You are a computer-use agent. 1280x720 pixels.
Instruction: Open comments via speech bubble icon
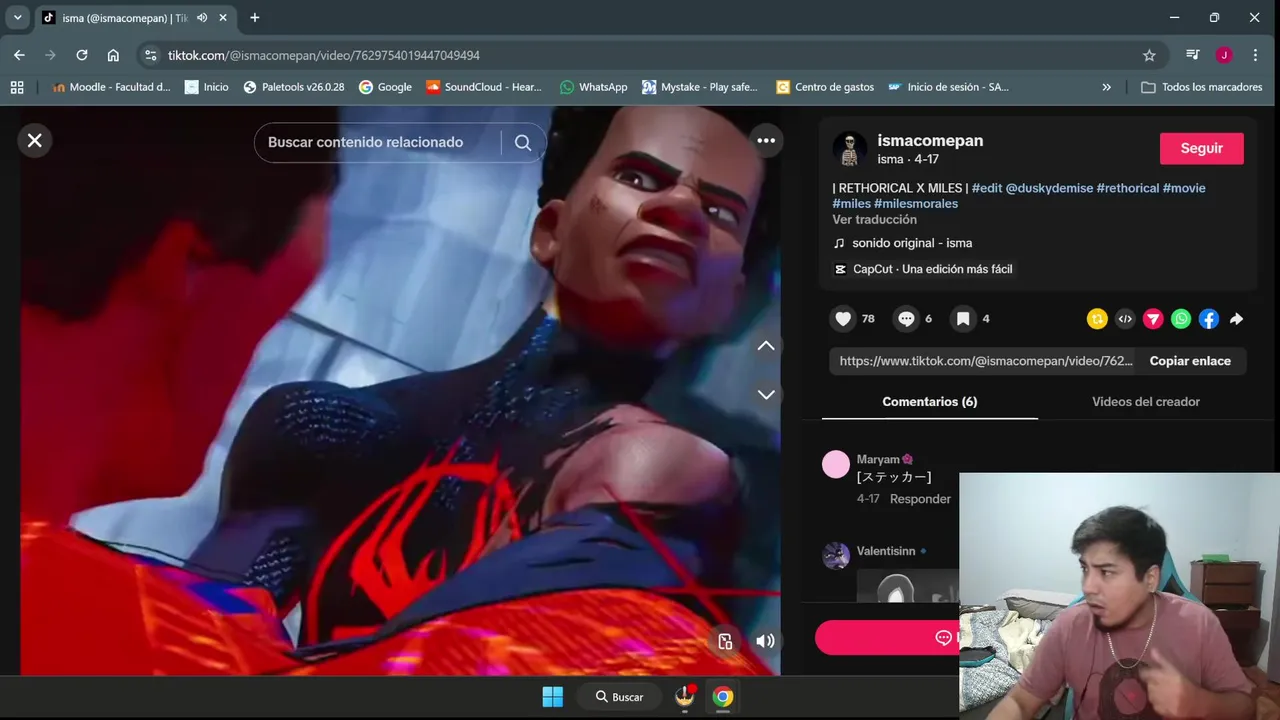[906, 319]
